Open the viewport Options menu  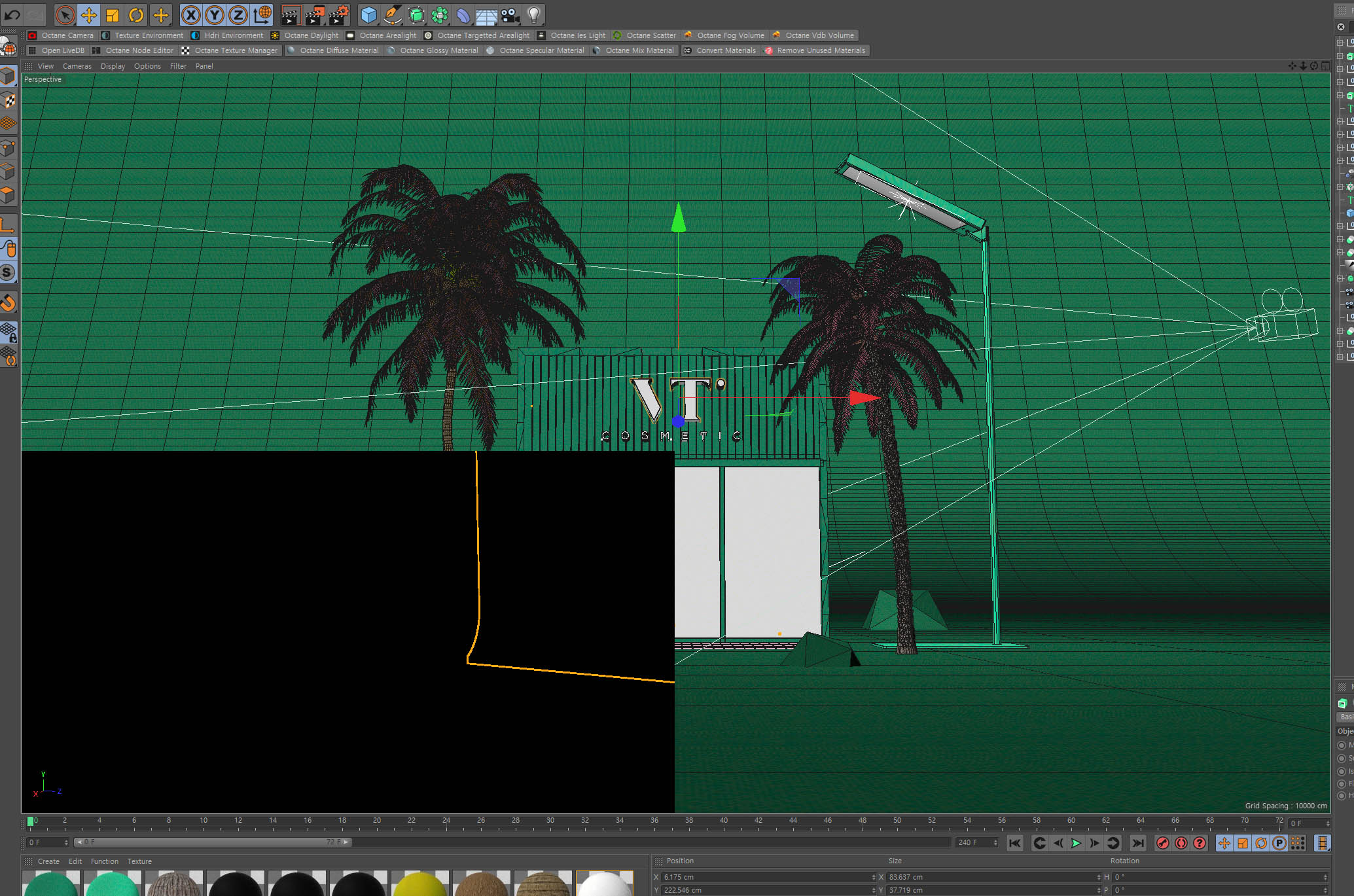(x=147, y=66)
